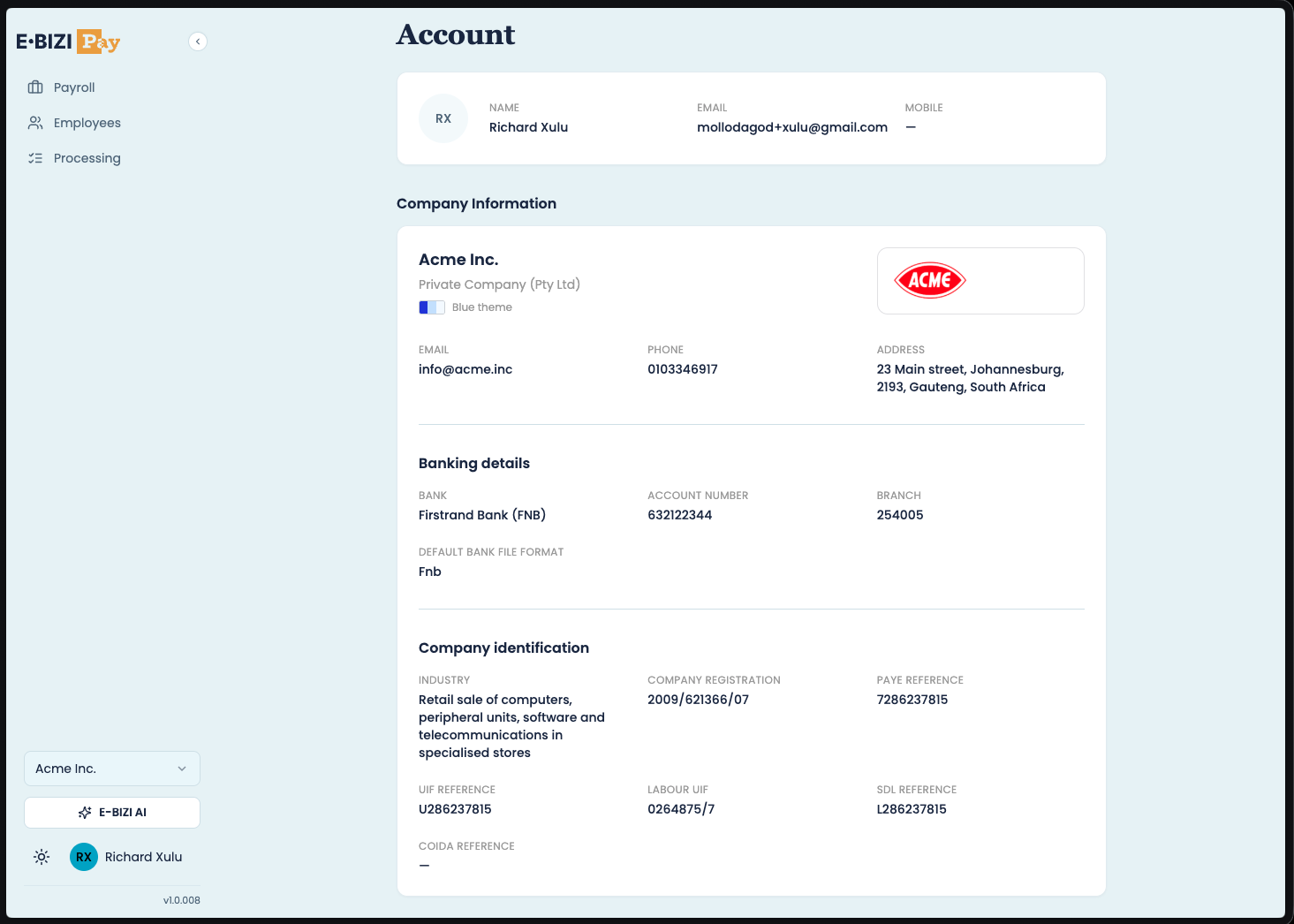The width and height of the screenshot is (1294, 924).
Task: Expand company selector chevron arrow
Action: (182, 769)
